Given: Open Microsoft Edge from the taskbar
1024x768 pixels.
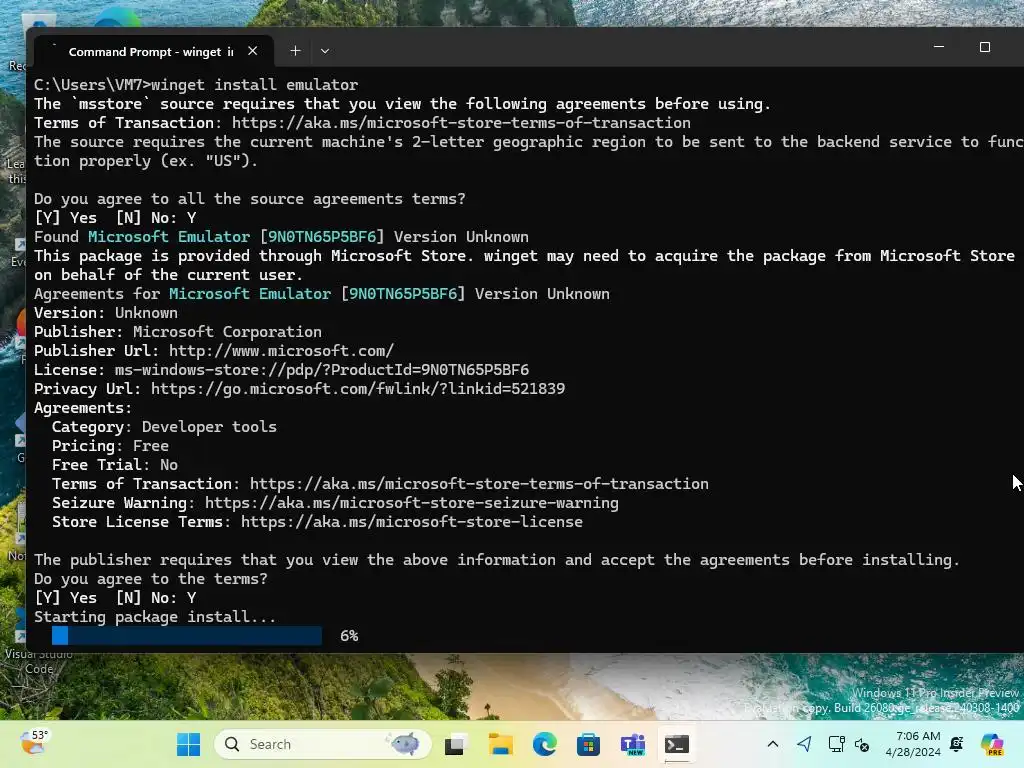Looking at the screenshot, I should 545,744.
